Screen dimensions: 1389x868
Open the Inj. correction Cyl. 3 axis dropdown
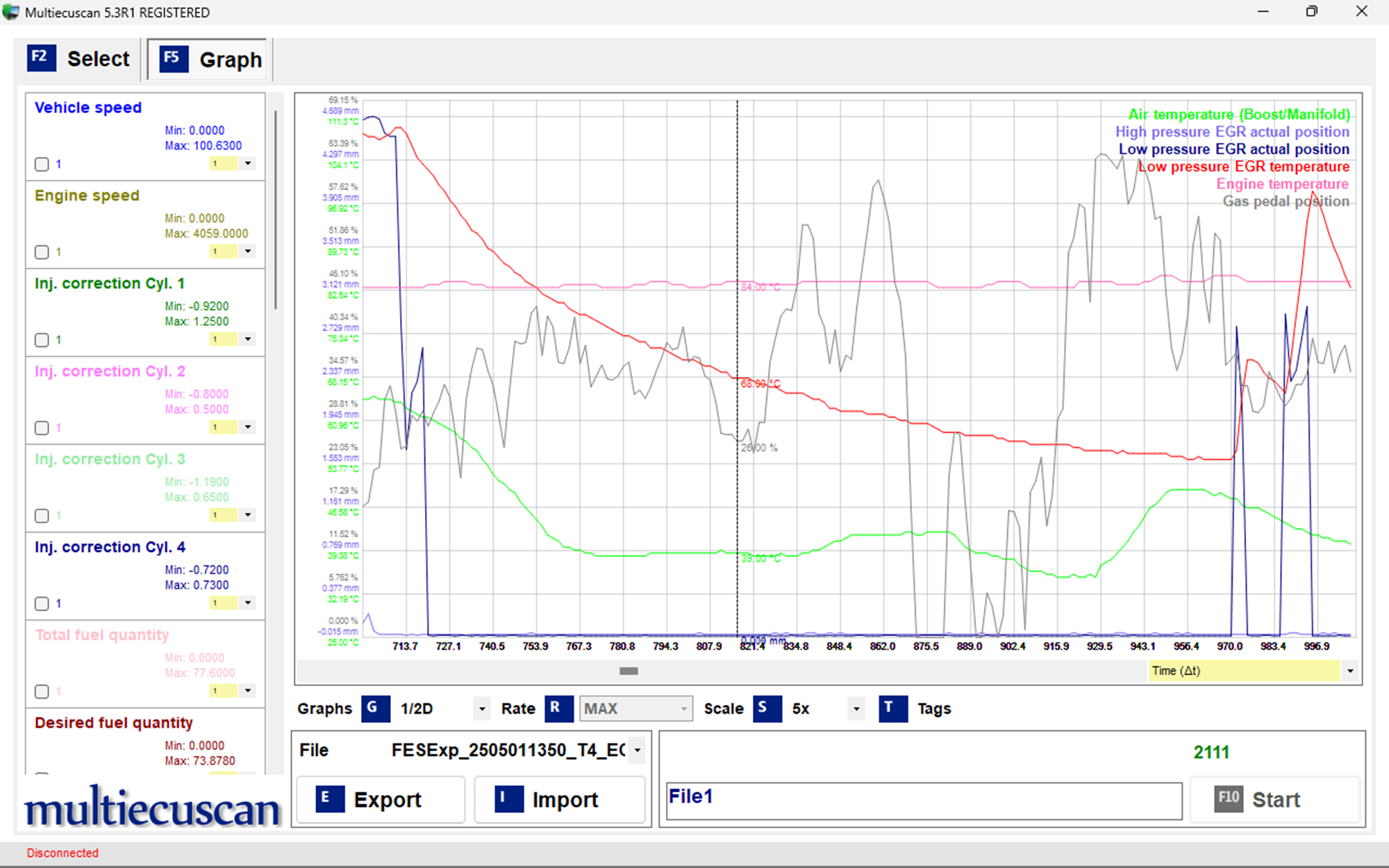click(x=248, y=515)
